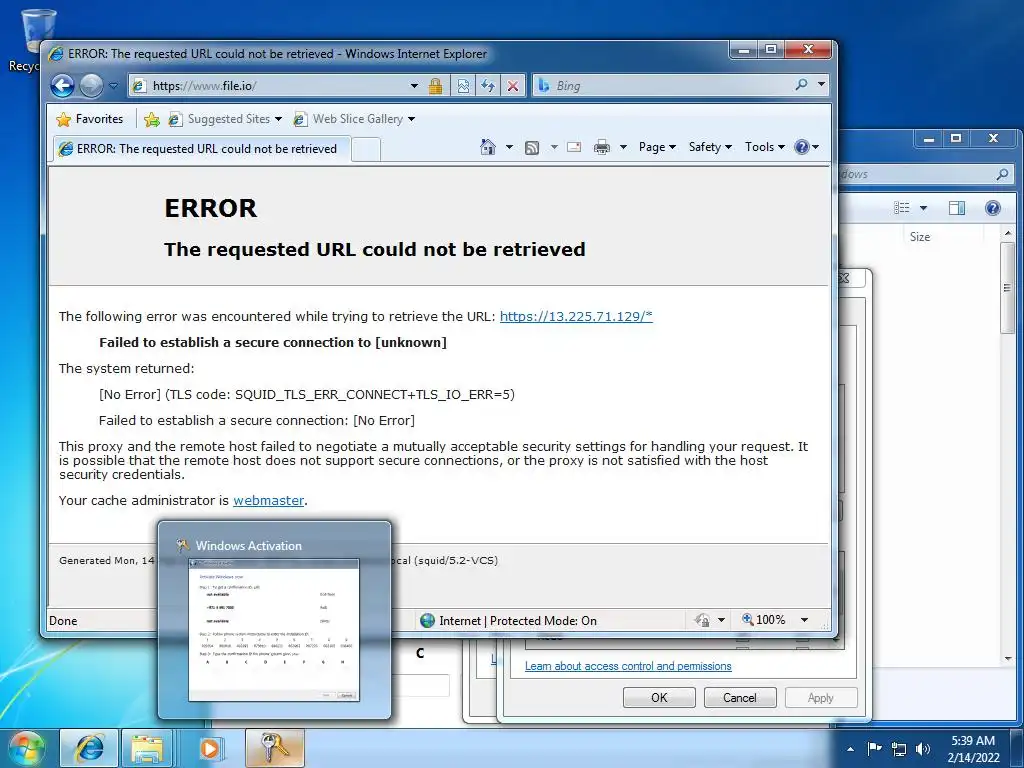This screenshot has width=1024, height=768.
Task: Open the recent pages dropdown arrow
Action: [113, 86]
